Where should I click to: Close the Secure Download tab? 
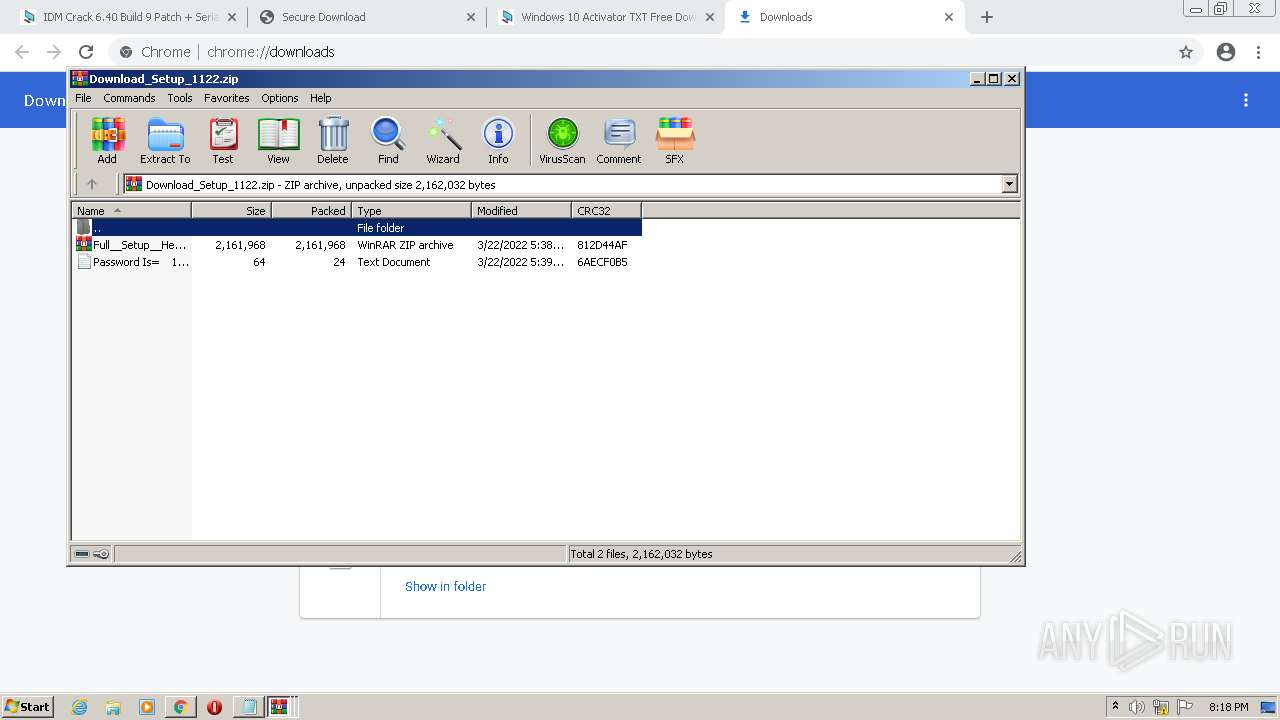click(471, 17)
